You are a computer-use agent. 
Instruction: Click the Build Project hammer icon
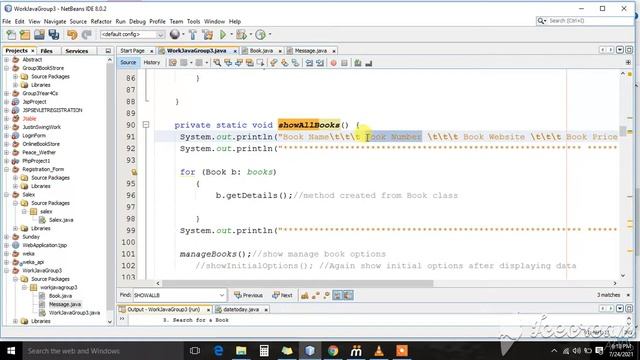point(193,35)
